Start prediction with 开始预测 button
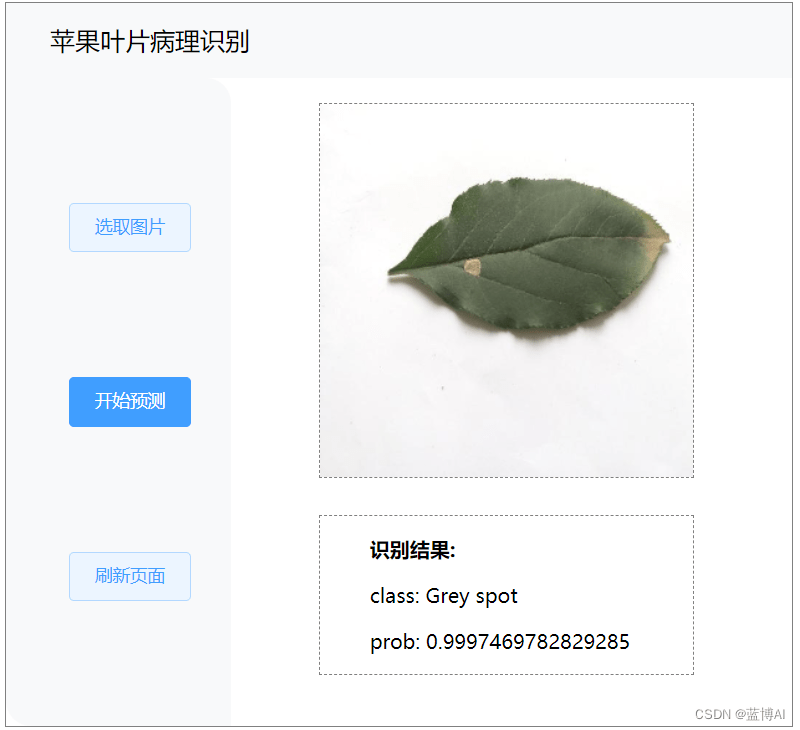The height and width of the screenshot is (730, 800). pyautogui.click(x=130, y=402)
